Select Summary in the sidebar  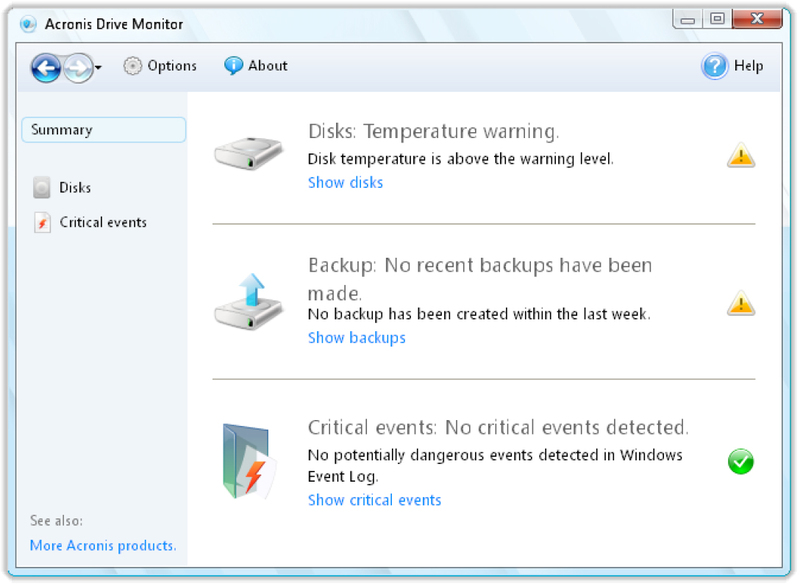104,130
